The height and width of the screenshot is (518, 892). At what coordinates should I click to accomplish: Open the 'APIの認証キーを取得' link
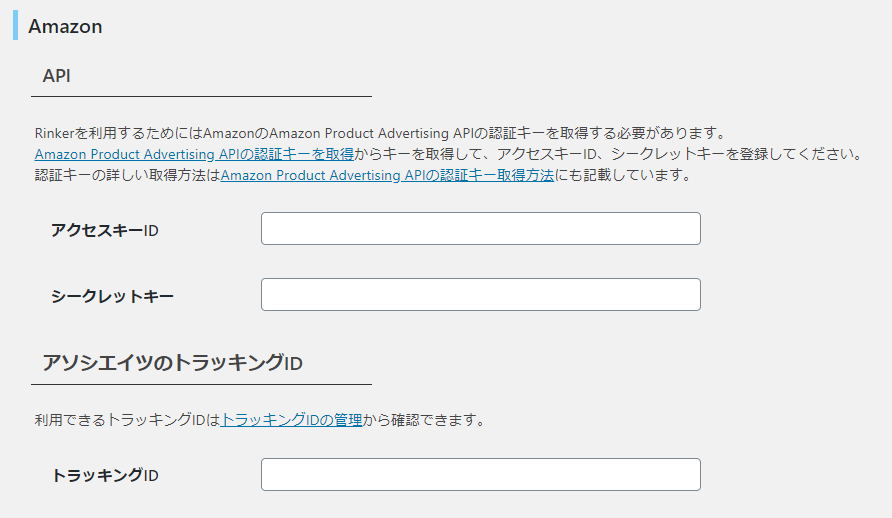click(x=194, y=154)
